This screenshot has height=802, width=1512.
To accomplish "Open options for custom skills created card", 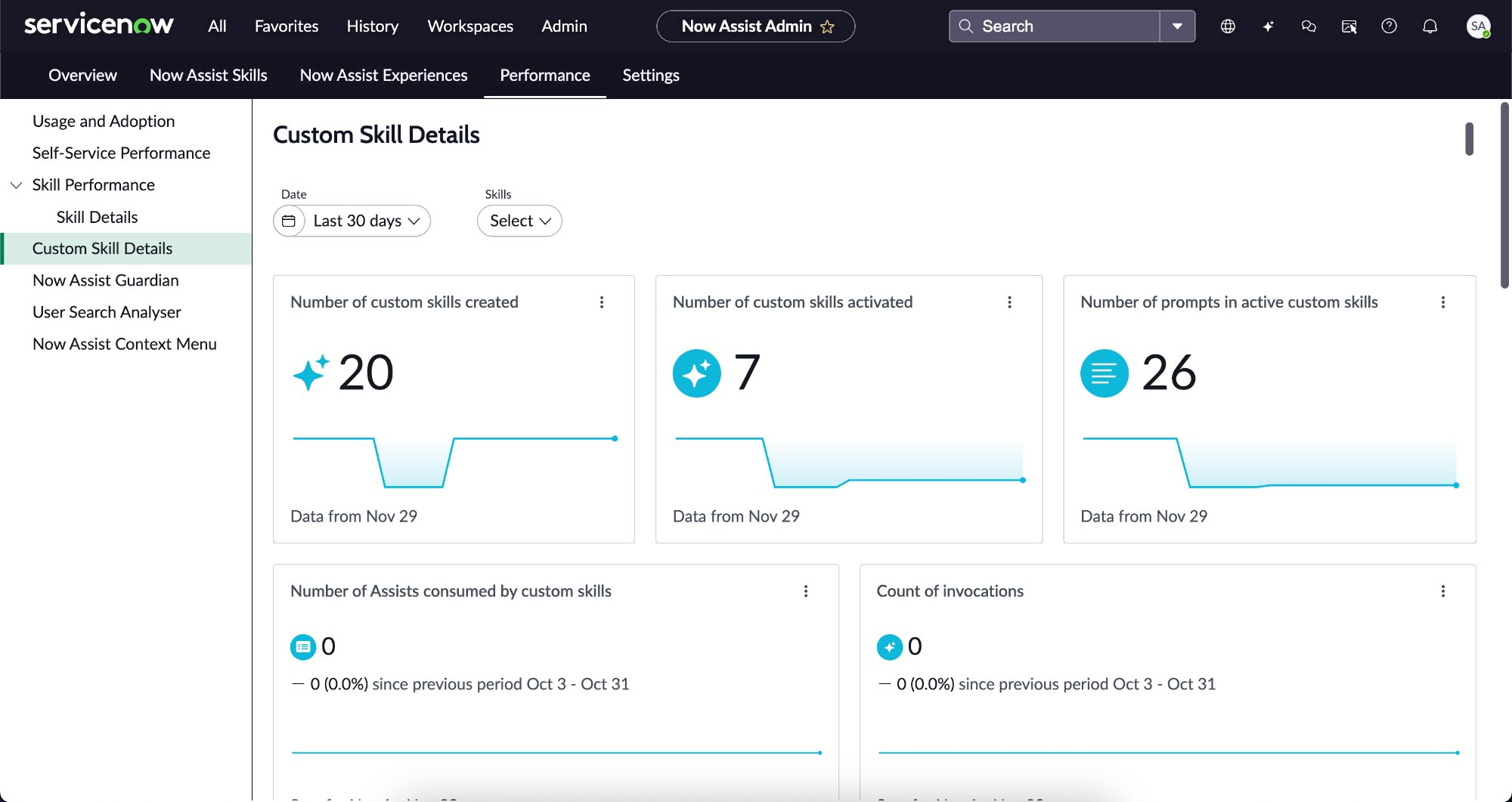I will tap(602, 302).
